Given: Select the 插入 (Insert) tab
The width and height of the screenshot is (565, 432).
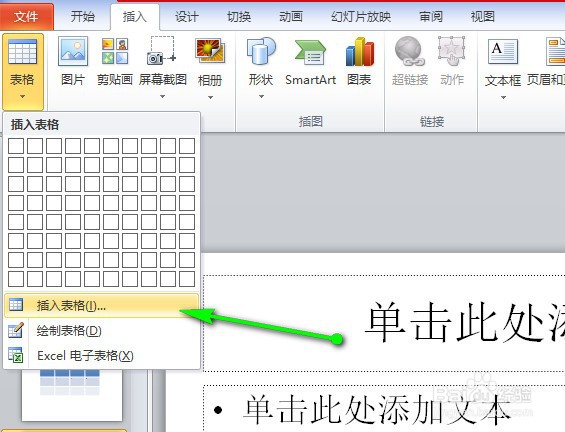Looking at the screenshot, I should pos(135,17).
